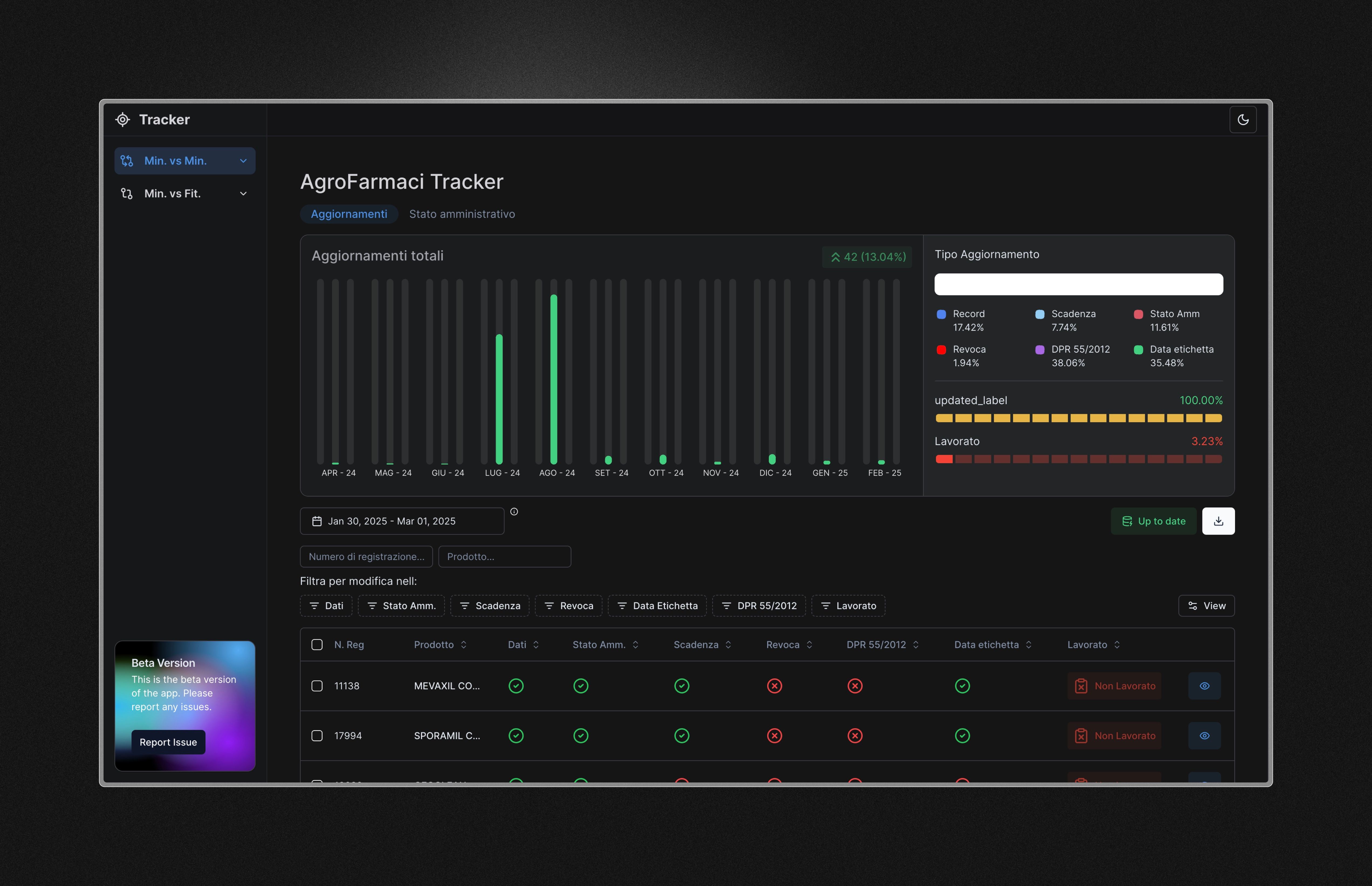View details eye icon for row 17994

(x=1204, y=736)
